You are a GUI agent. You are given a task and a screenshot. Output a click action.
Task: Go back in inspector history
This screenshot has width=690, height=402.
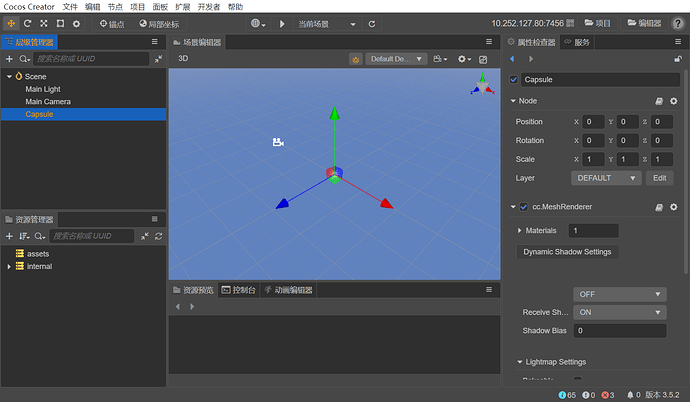512,59
